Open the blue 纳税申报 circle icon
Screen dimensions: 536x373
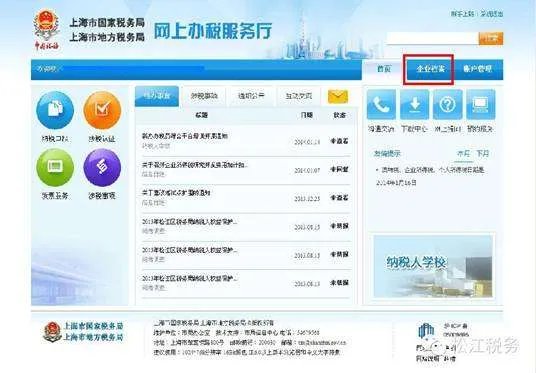click(x=55, y=110)
